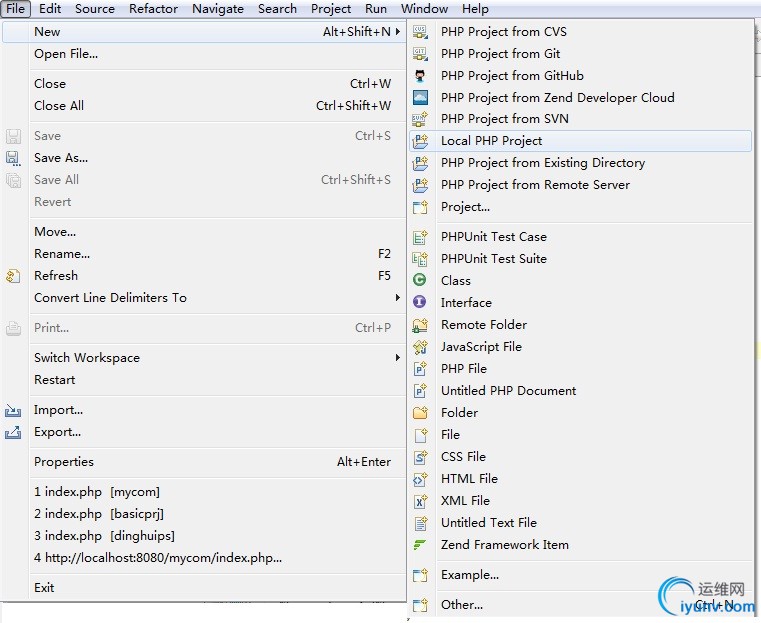Screen dimensions: 761x623
Task: Click the Save As floppy disk icon
Action: point(13,158)
